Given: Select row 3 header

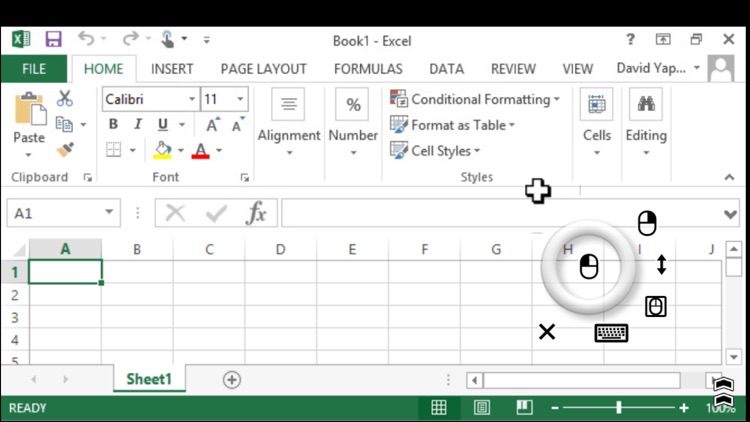Looking at the screenshot, I should [x=15, y=317].
